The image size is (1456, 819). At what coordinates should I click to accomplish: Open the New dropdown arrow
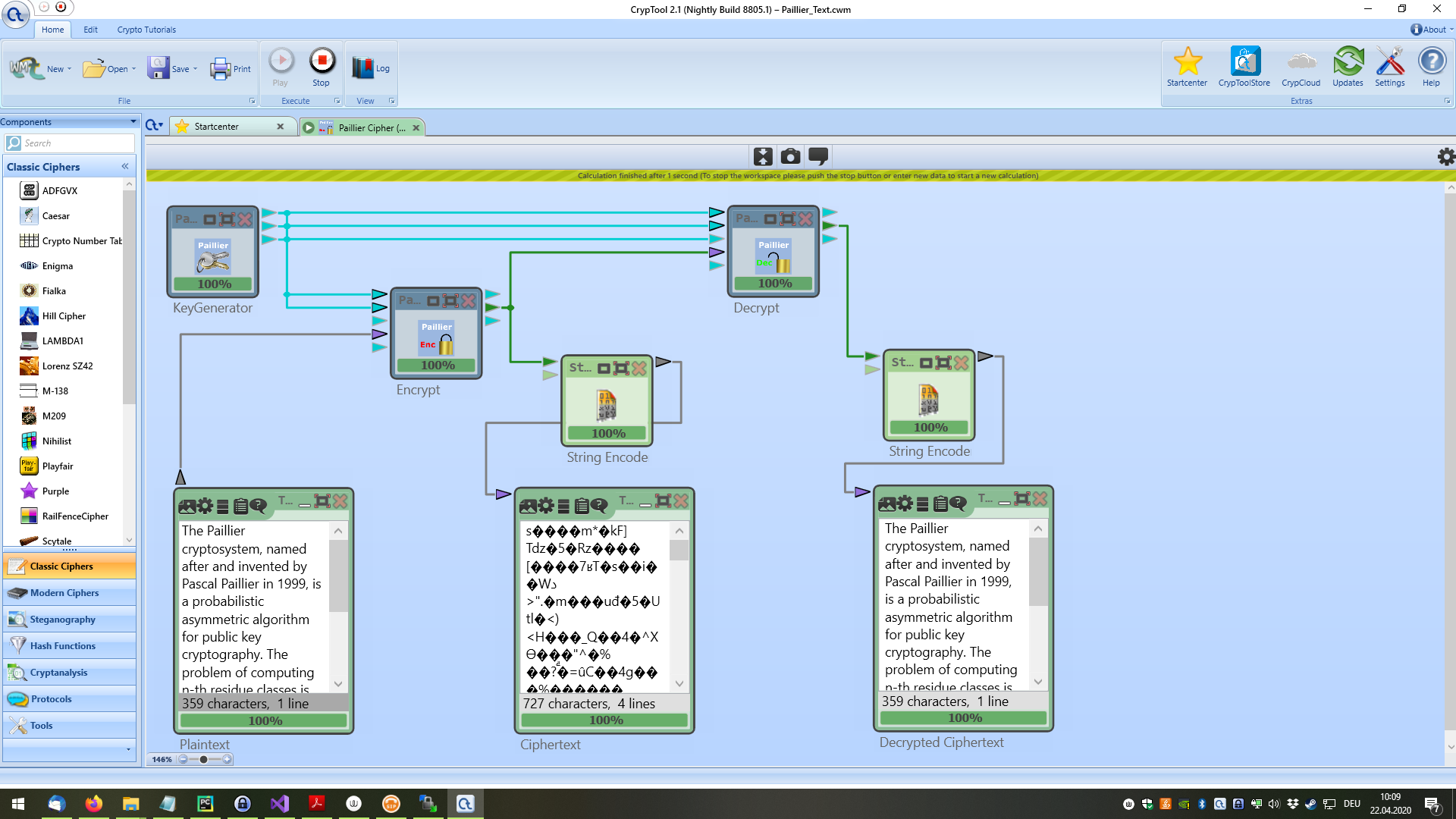tap(69, 69)
